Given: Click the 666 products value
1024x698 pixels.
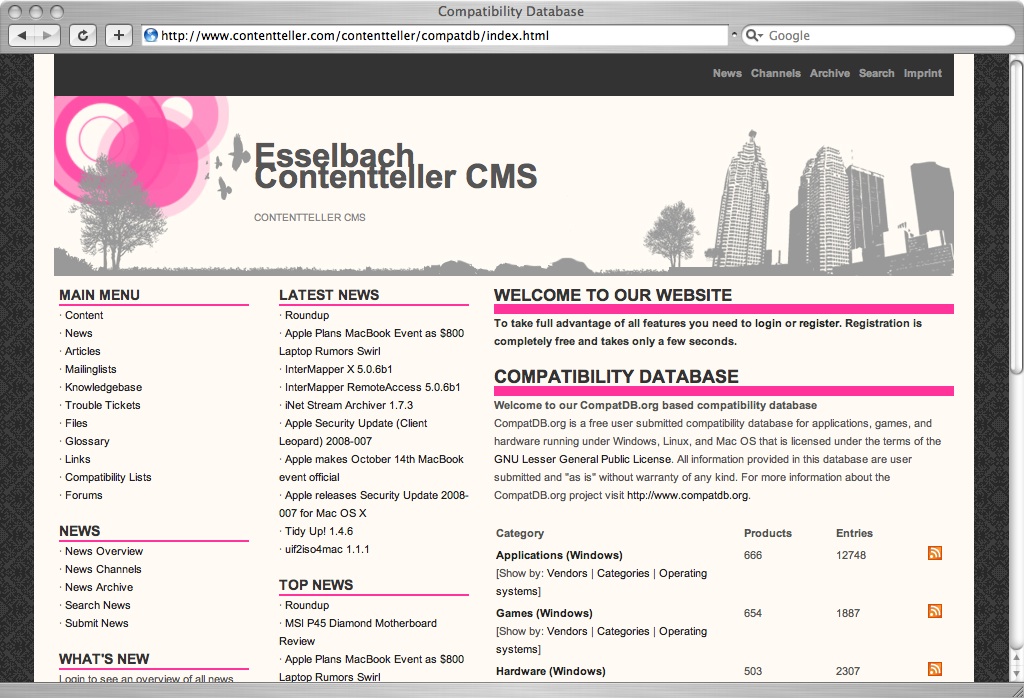Looking at the screenshot, I should point(753,555).
